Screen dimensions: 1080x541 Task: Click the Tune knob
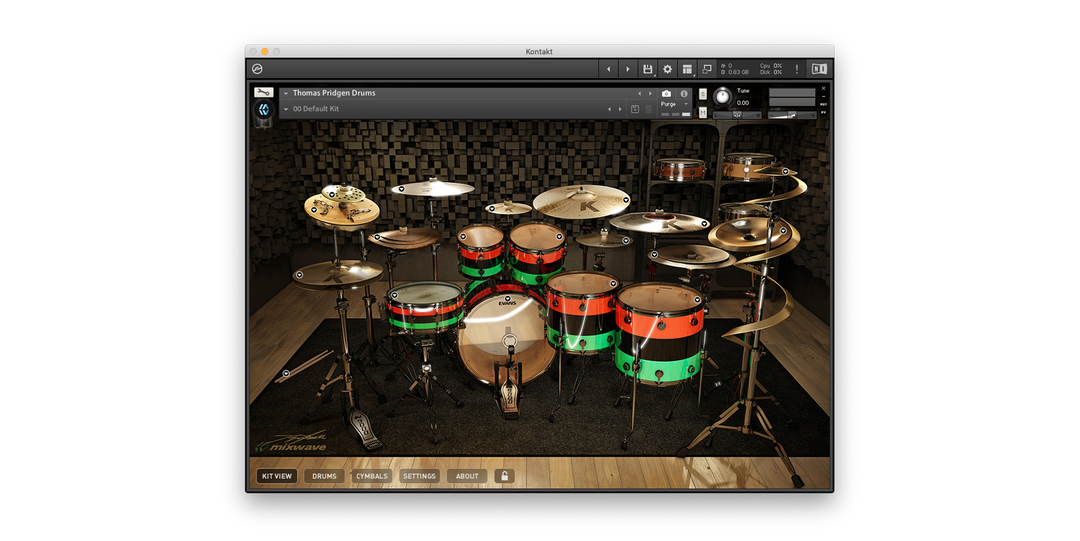(x=722, y=97)
